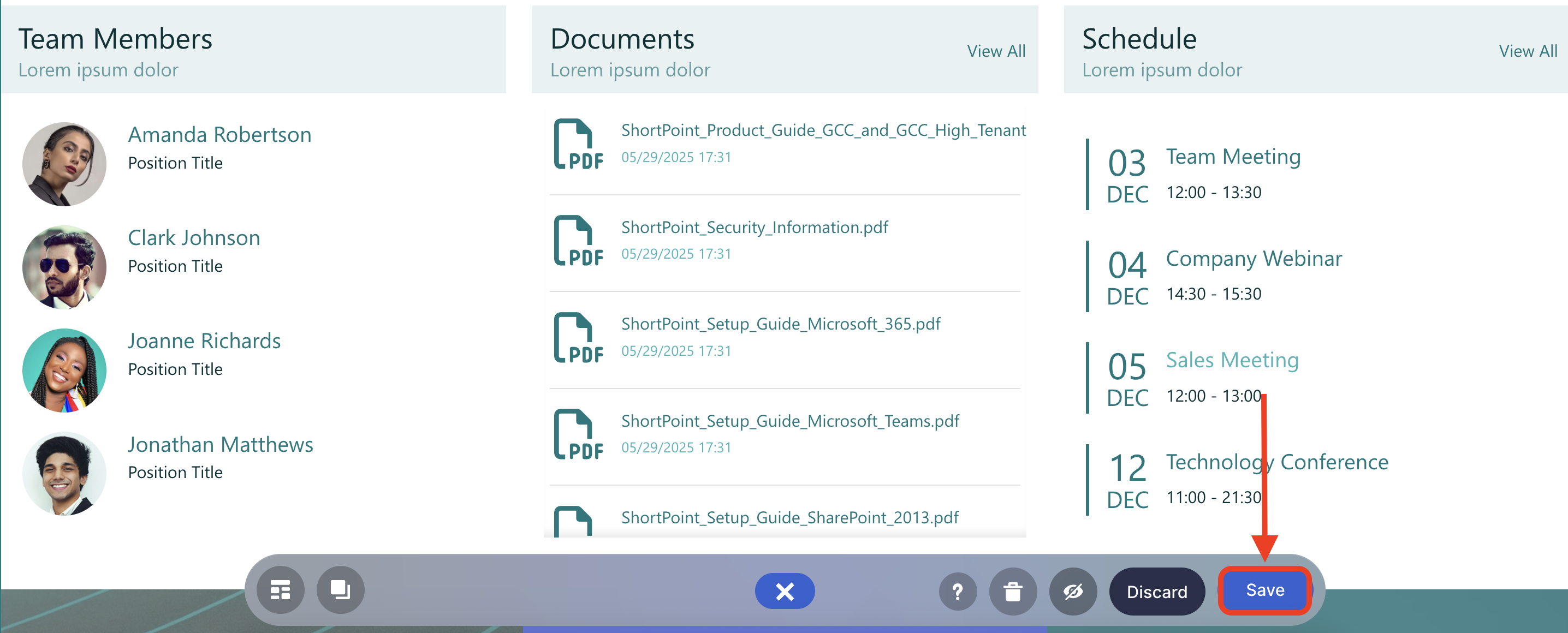Open PDF icon for Security Information document

pyautogui.click(x=577, y=241)
